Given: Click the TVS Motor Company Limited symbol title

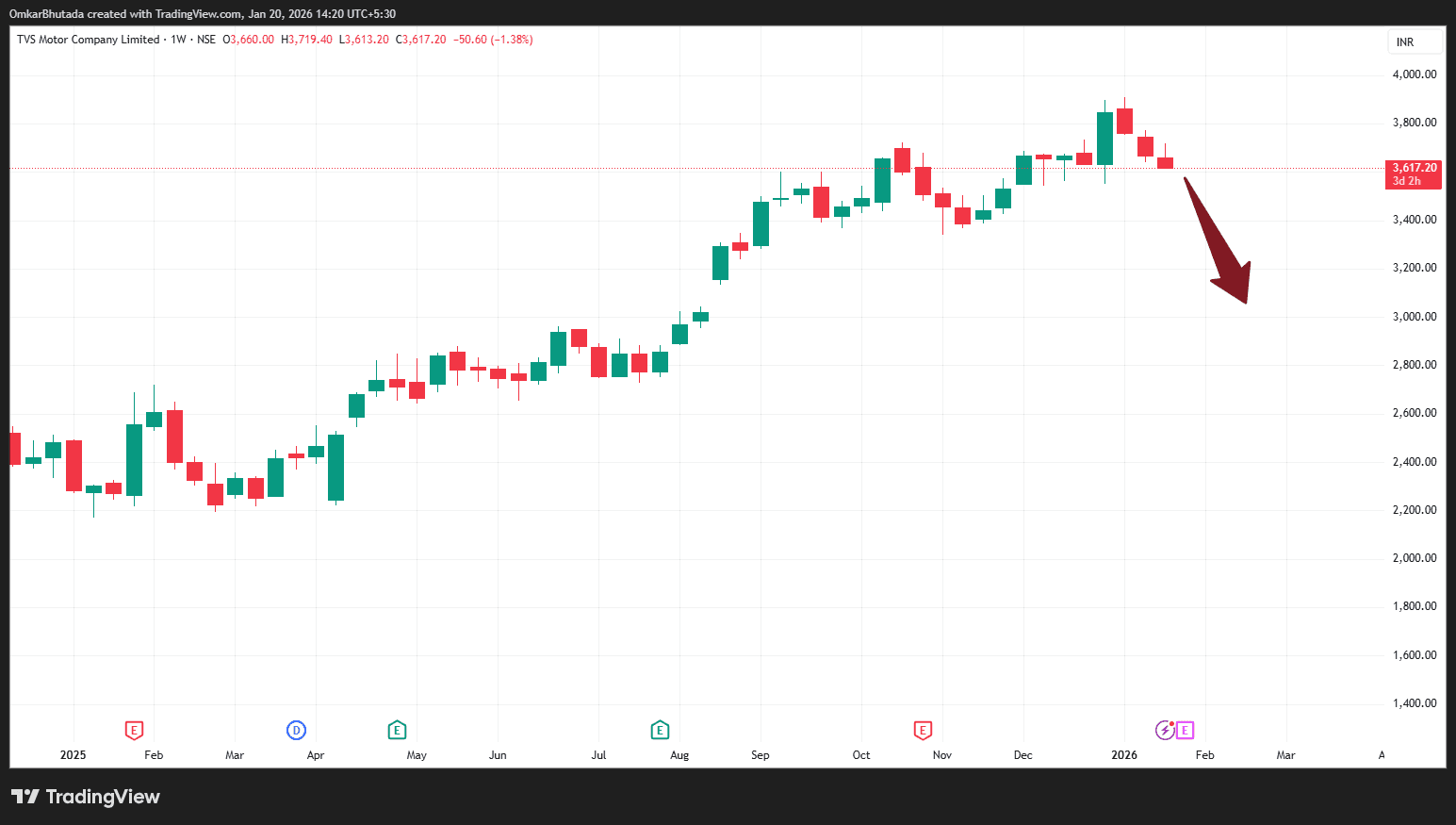Looking at the screenshot, I should coord(88,40).
